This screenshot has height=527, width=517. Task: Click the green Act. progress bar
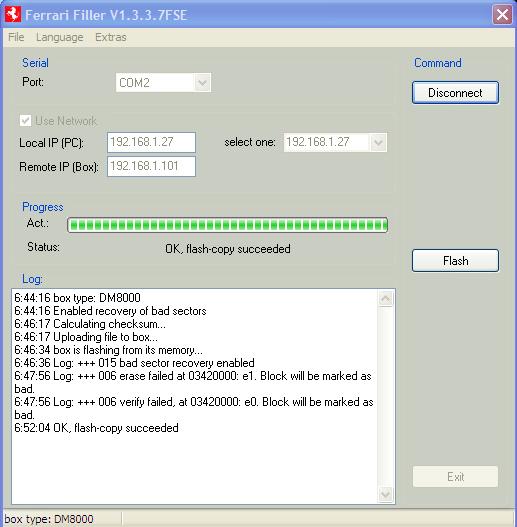click(228, 225)
